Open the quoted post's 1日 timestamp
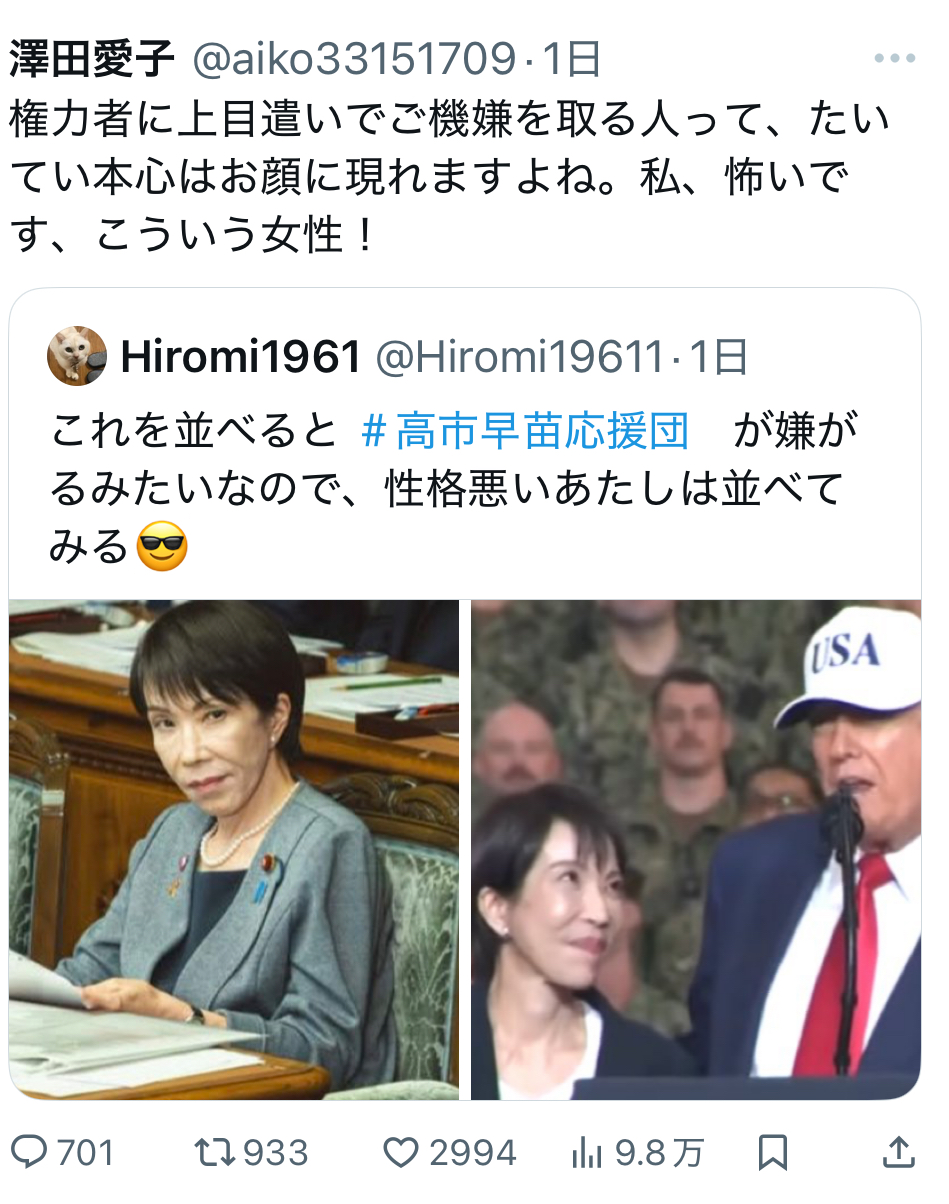949x1204 pixels. [x=716, y=357]
